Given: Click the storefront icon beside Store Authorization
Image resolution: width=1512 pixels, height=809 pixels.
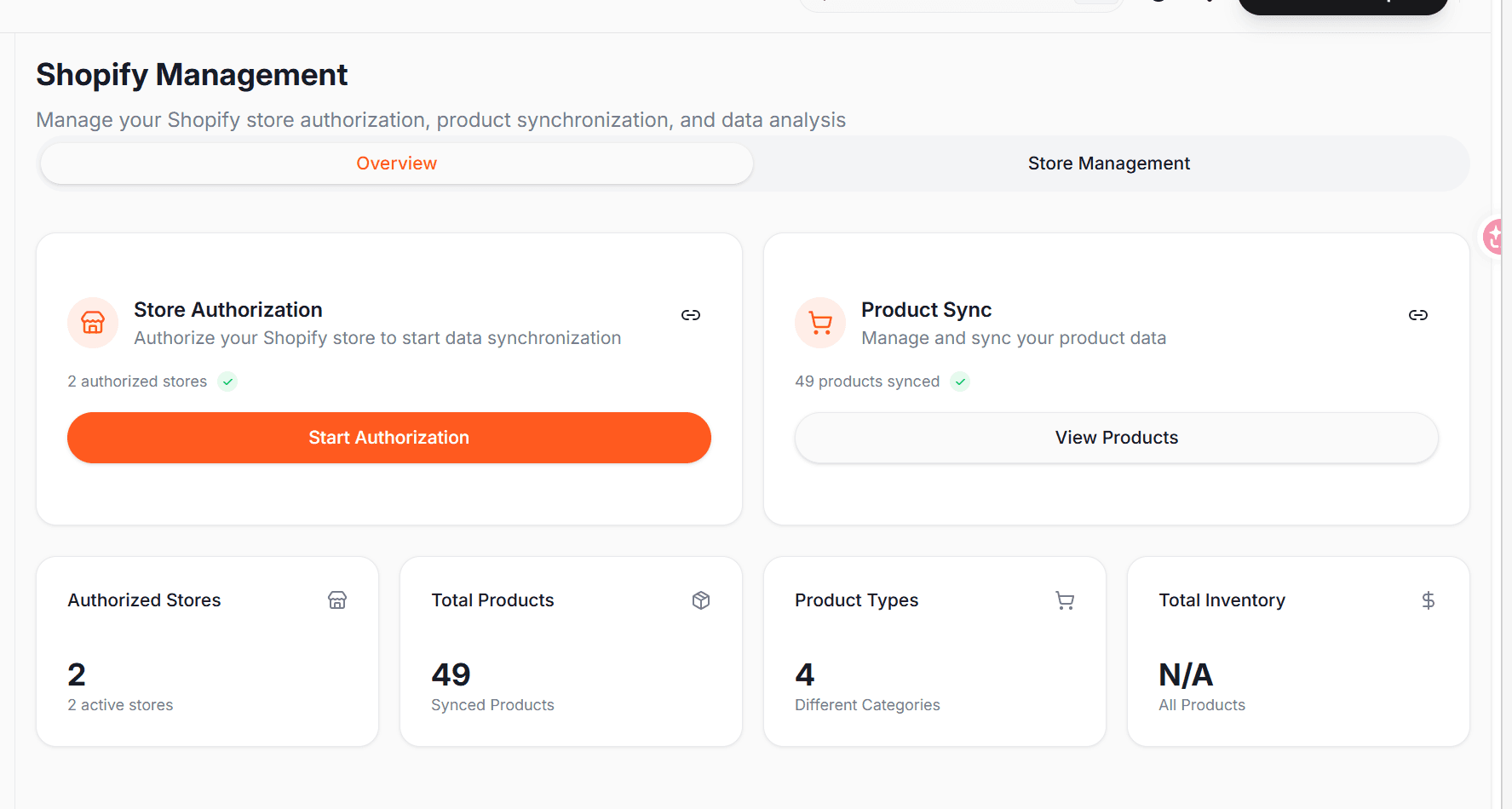Looking at the screenshot, I should [x=93, y=323].
